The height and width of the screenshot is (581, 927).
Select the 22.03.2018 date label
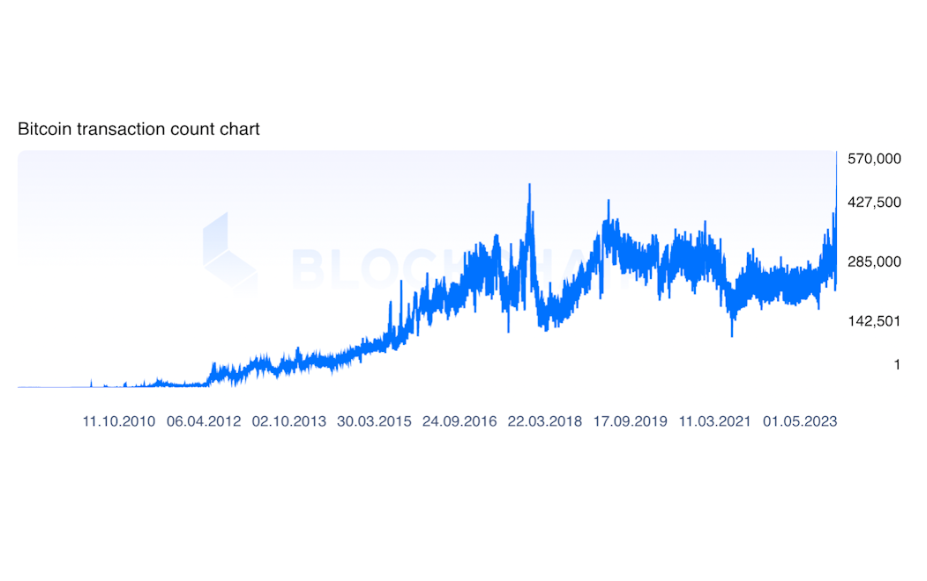544,421
